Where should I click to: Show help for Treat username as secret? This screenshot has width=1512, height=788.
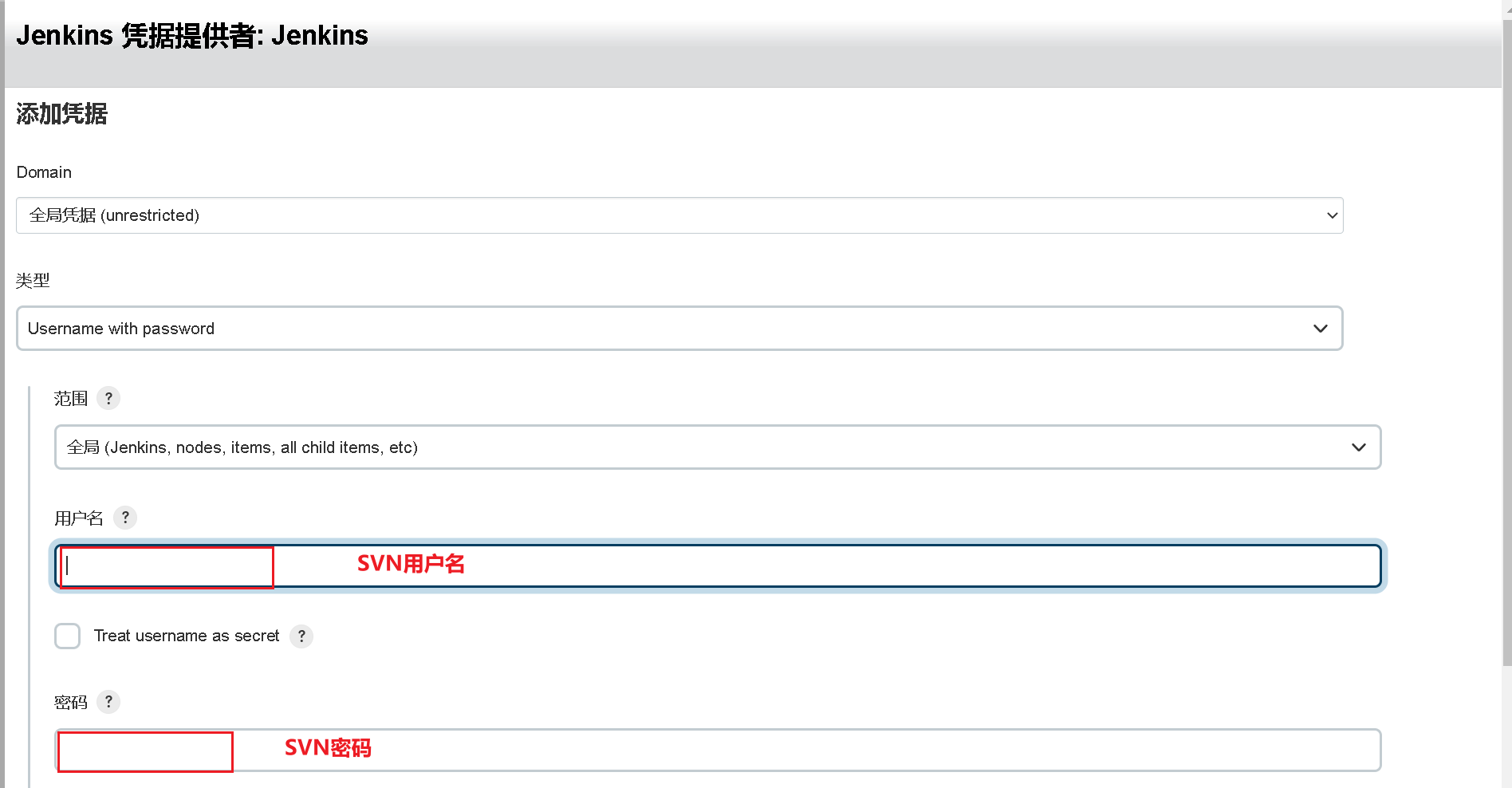pyautogui.click(x=301, y=636)
